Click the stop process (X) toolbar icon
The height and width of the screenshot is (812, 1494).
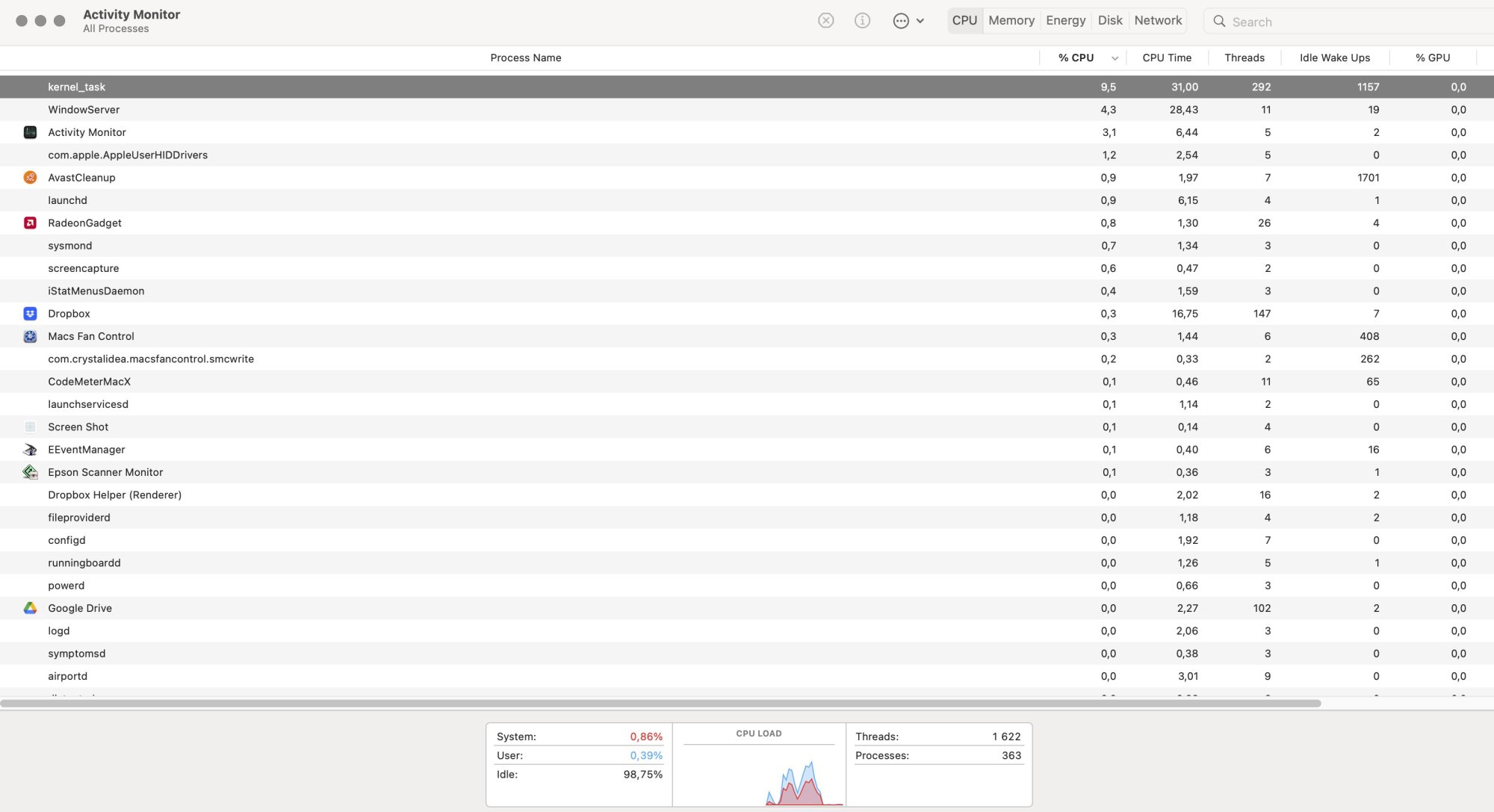pyautogui.click(x=825, y=21)
